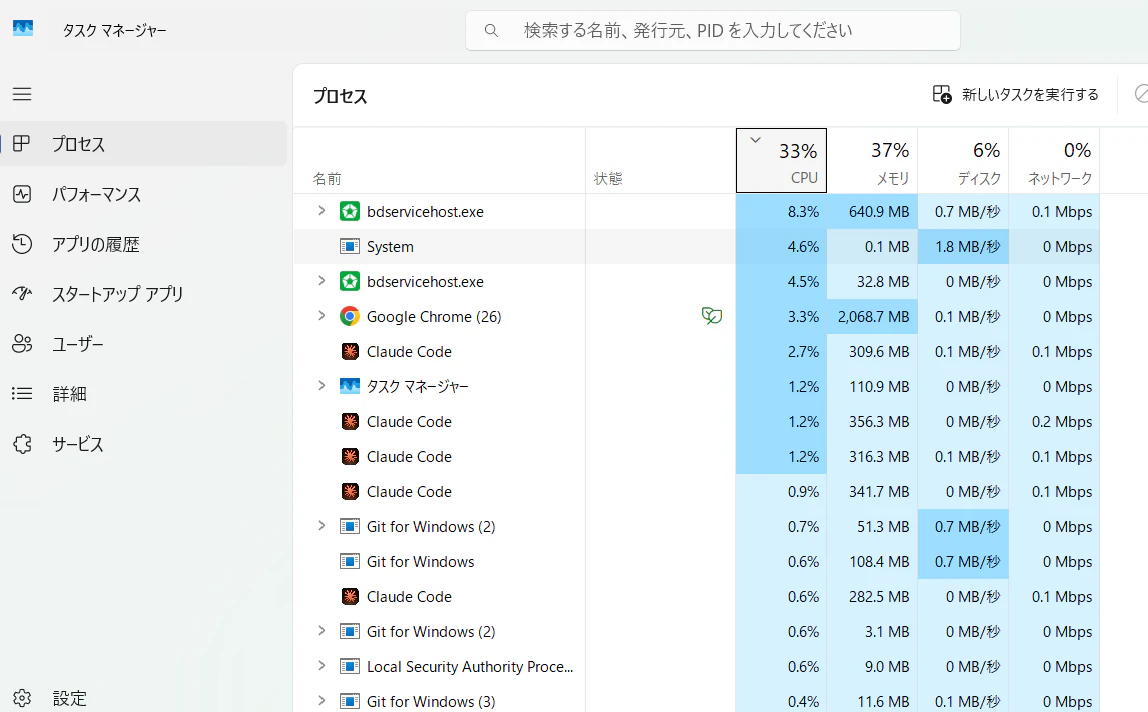Run new task (新しいタスクを実行する) button
This screenshot has height=712, width=1148.
click(x=1015, y=94)
